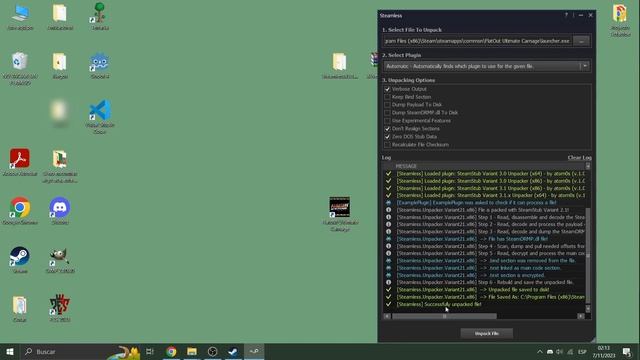Open File Explorer from the taskbar

coord(192,351)
